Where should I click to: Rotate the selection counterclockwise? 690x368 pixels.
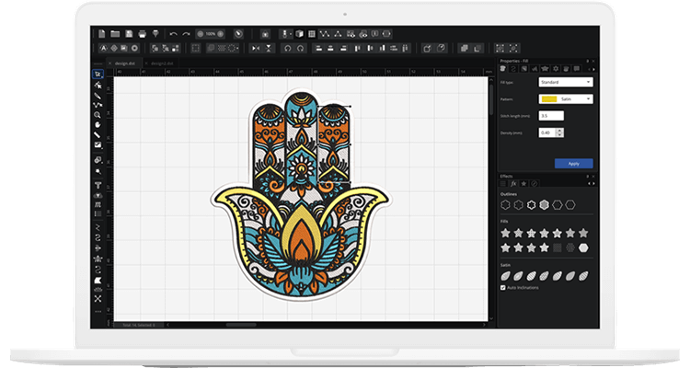tap(287, 48)
